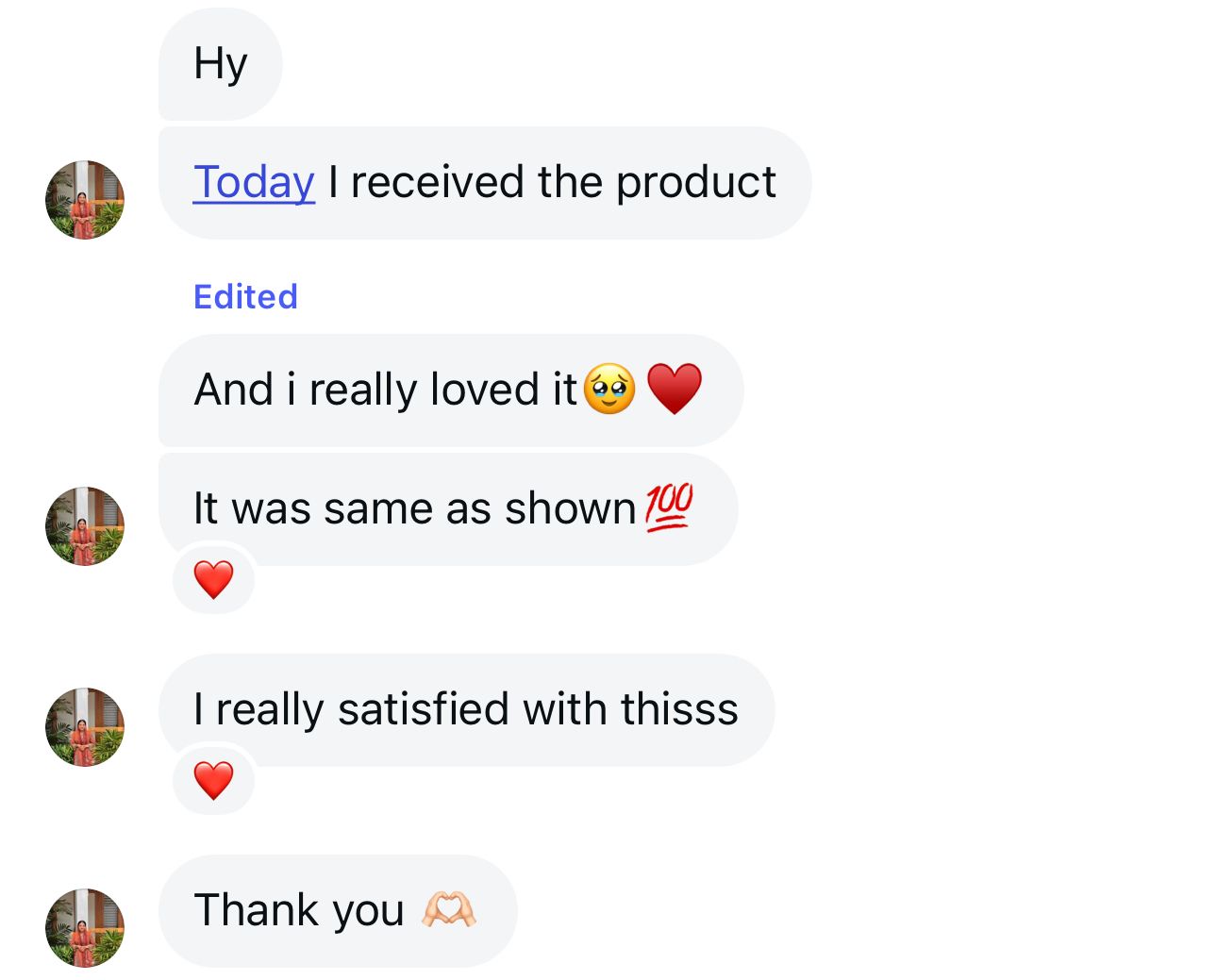Viewport: 1217px width, 980px height.
Task: Select the Hy message bubble
Action: (x=220, y=62)
